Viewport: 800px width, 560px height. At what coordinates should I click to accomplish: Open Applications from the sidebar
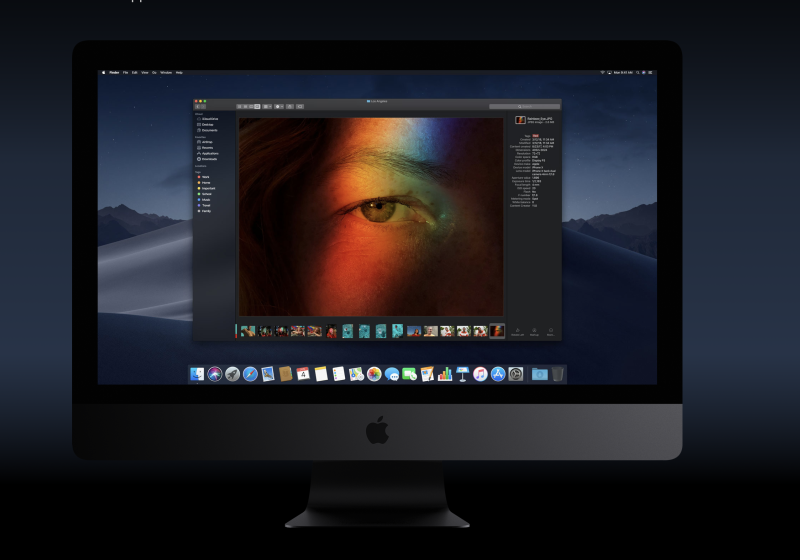point(208,154)
